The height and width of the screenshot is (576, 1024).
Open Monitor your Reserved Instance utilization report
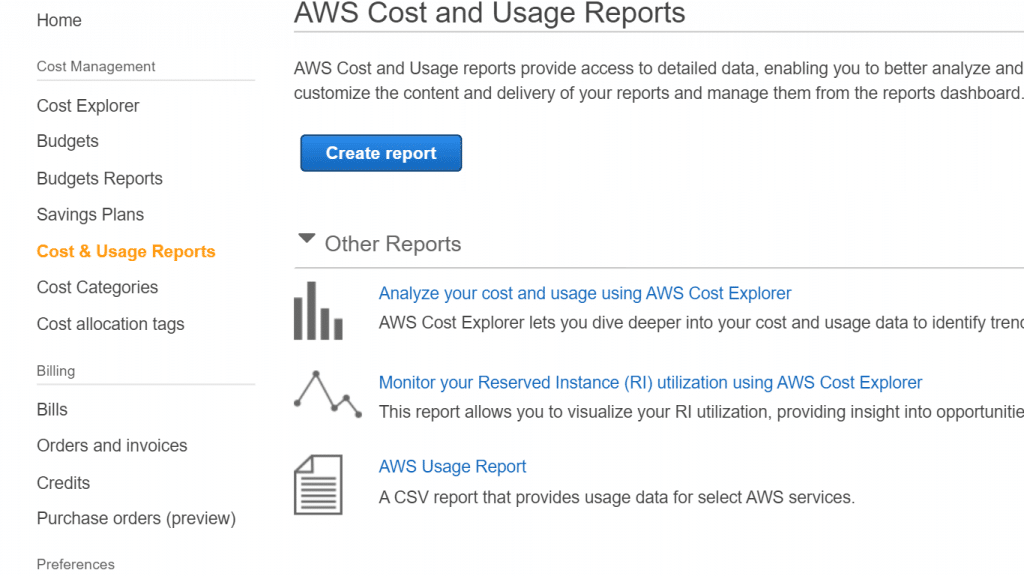(x=650, y=382)
